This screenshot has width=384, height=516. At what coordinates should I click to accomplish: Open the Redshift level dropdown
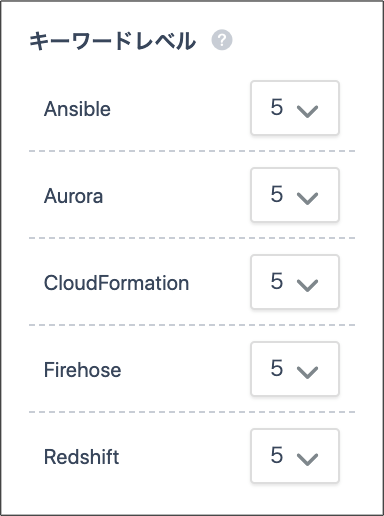tap(295, 456)
